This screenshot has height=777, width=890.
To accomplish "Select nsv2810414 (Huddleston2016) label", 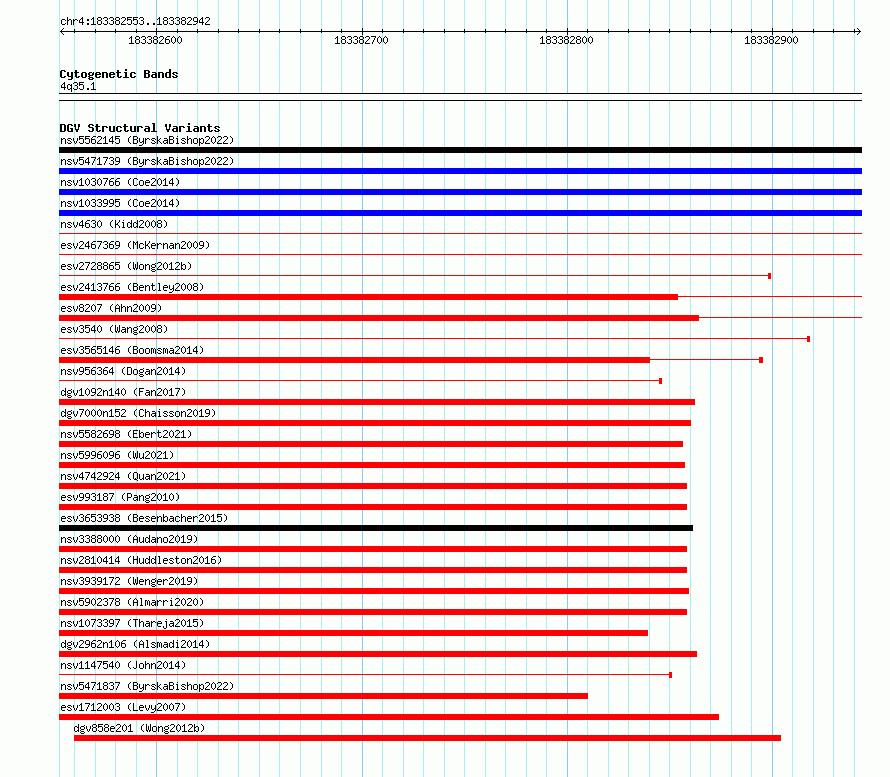I will (141, 560).
